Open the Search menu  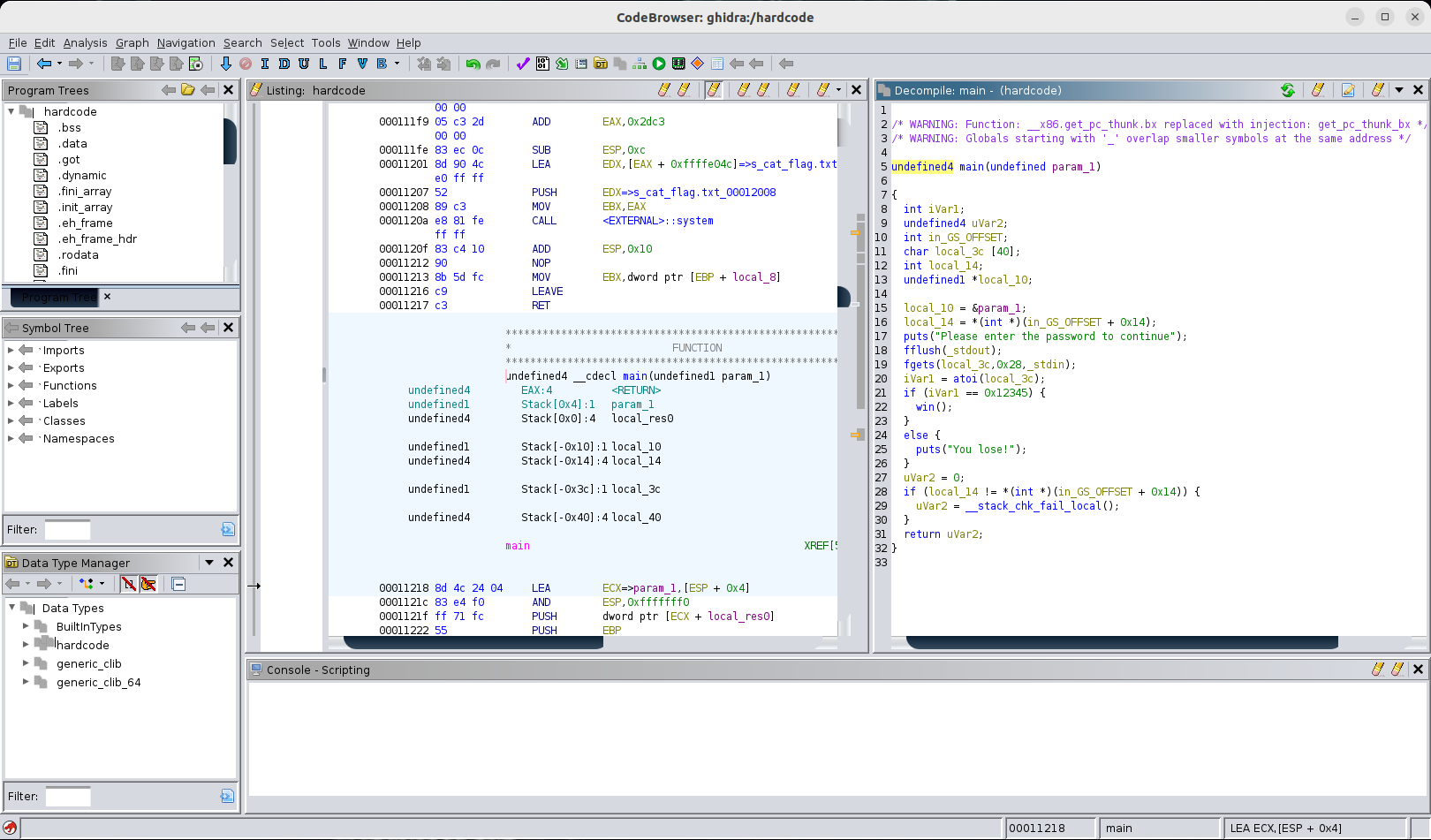242,42
